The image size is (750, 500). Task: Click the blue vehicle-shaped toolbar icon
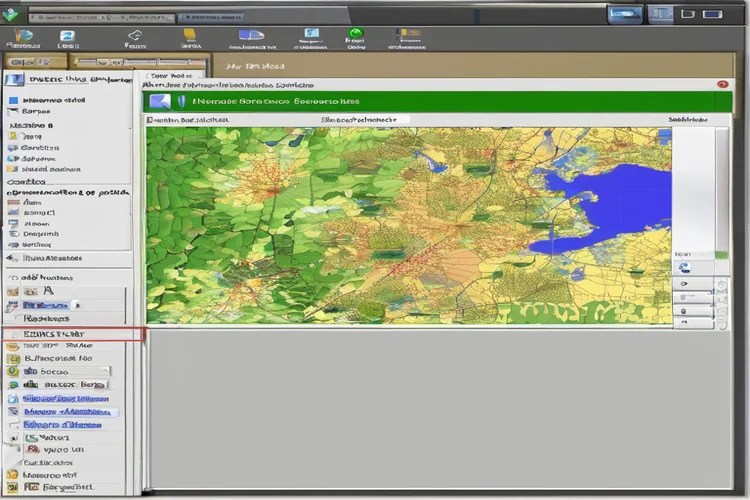coord(251,35)
